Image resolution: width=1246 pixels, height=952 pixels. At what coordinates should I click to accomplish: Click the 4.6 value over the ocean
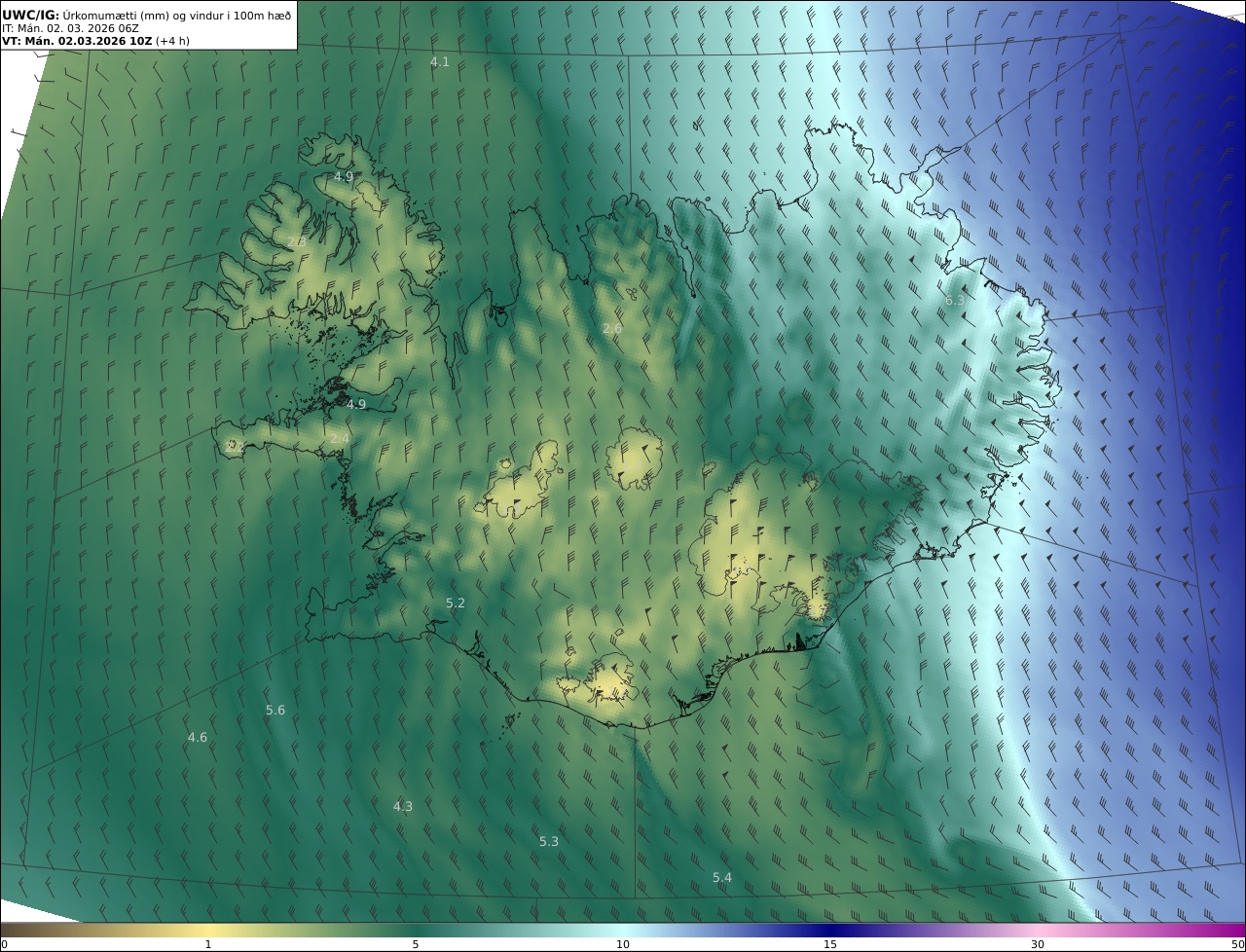tap(198, 738)
